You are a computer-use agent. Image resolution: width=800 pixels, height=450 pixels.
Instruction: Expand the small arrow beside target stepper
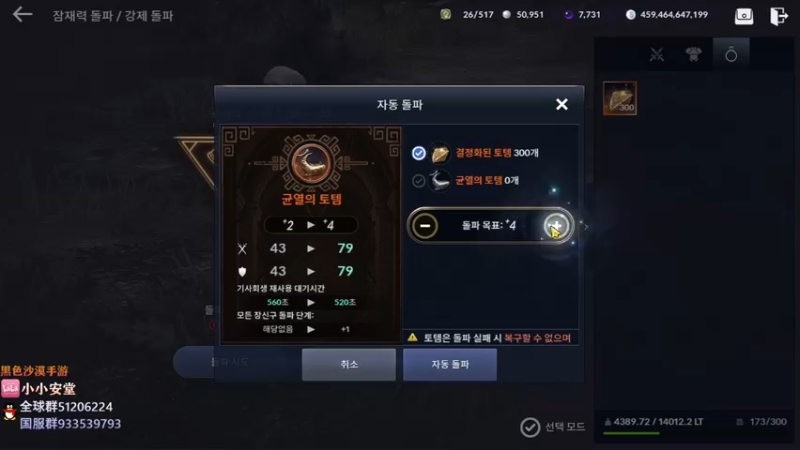[x=586, y=227]
